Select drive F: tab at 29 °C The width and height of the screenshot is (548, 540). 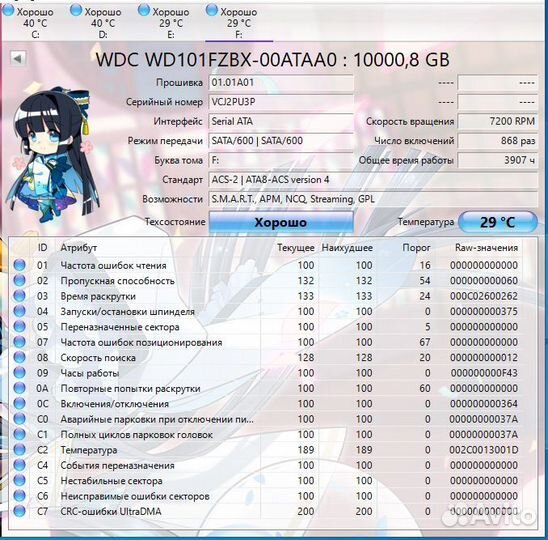239,22
